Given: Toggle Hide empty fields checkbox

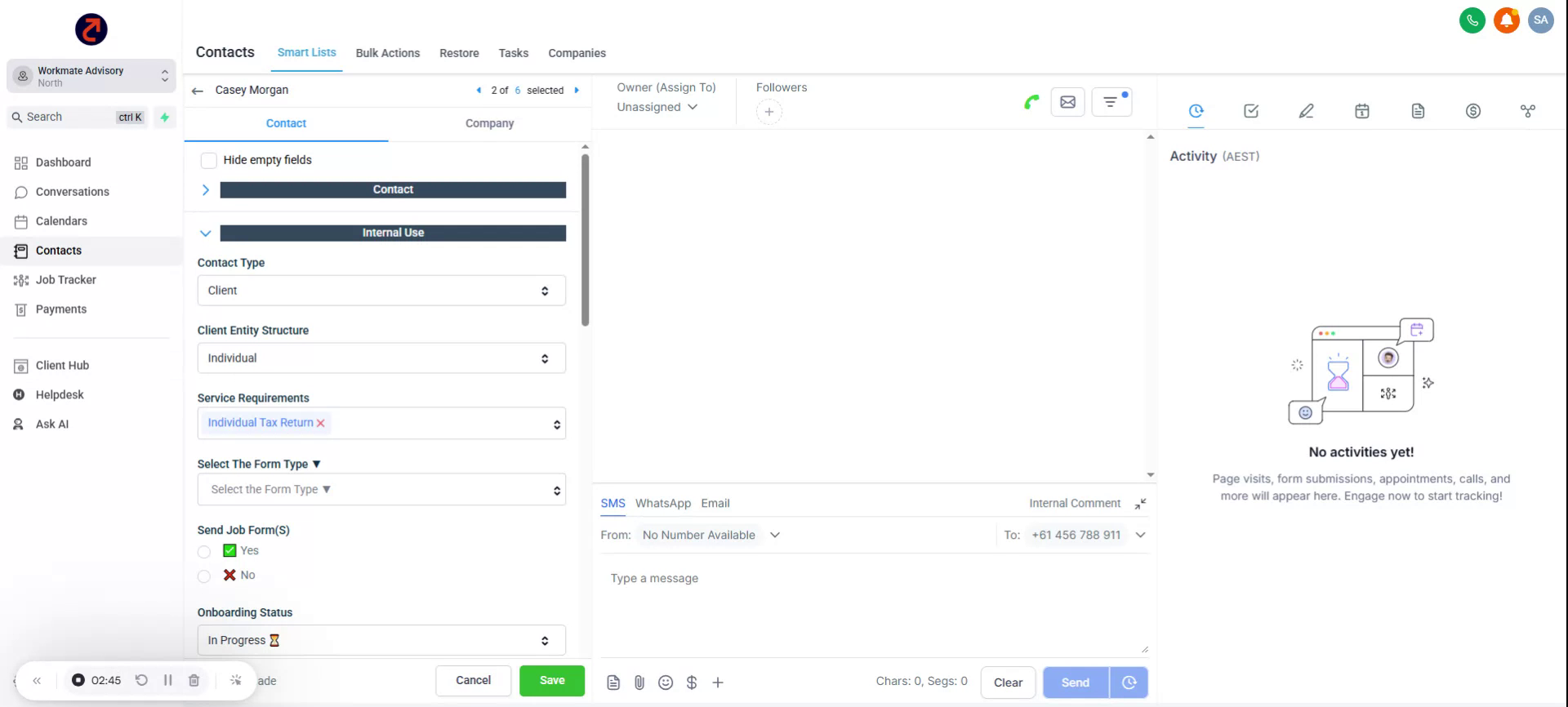Looking at the screenshot, I should click(208, 160).
